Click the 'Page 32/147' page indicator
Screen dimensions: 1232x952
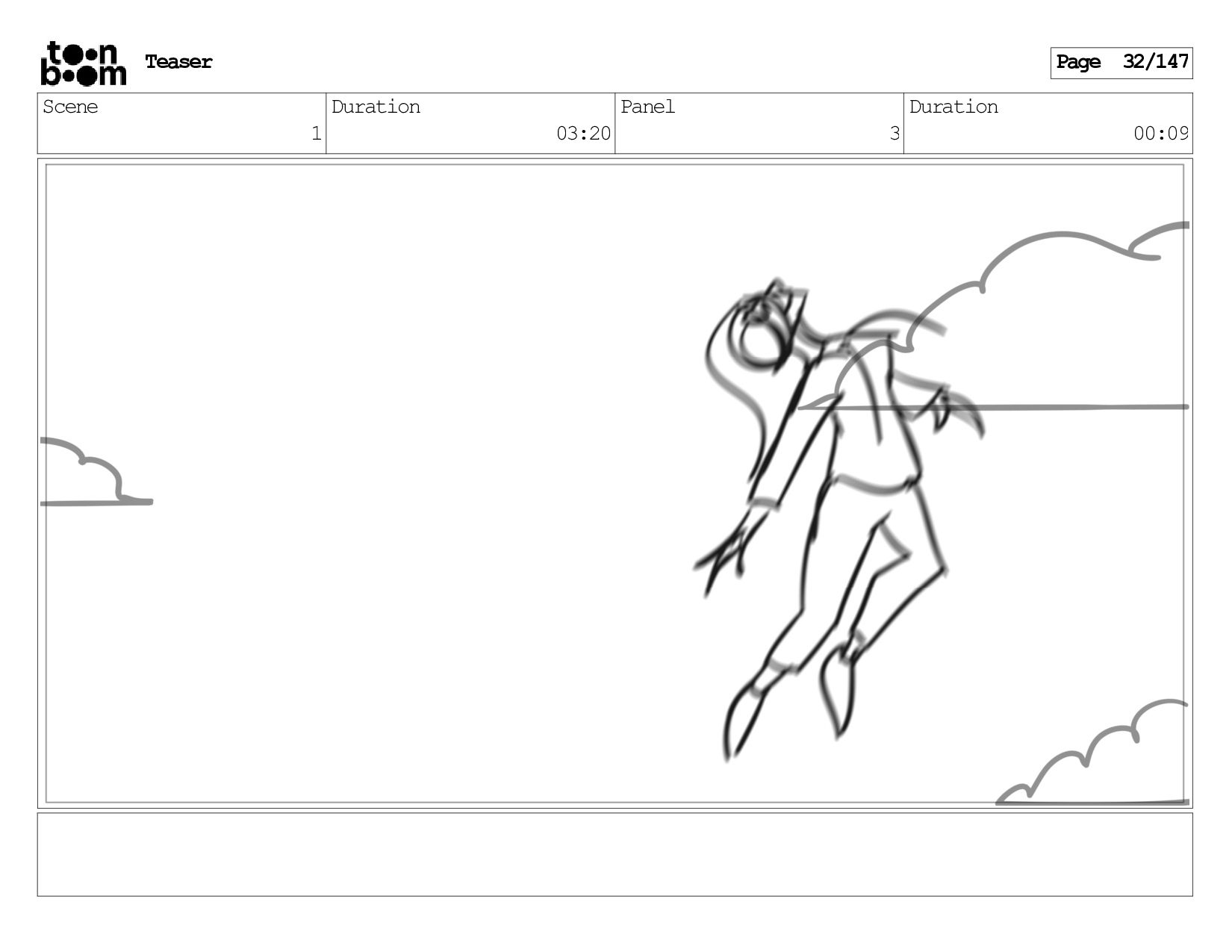pyautogui.click(x=1121, y=63)
